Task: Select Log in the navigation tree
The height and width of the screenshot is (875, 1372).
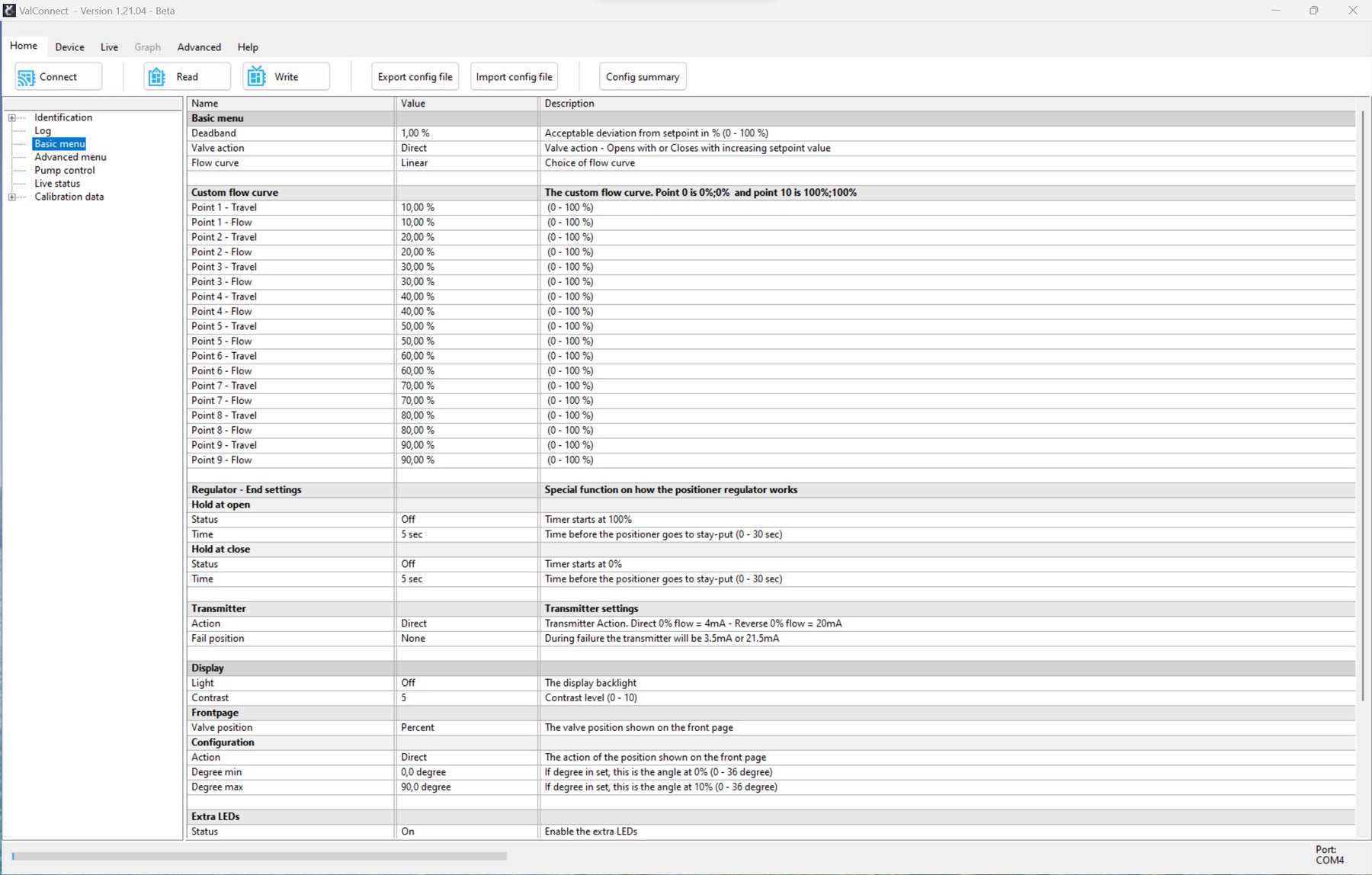Action: tap(43, 130)
